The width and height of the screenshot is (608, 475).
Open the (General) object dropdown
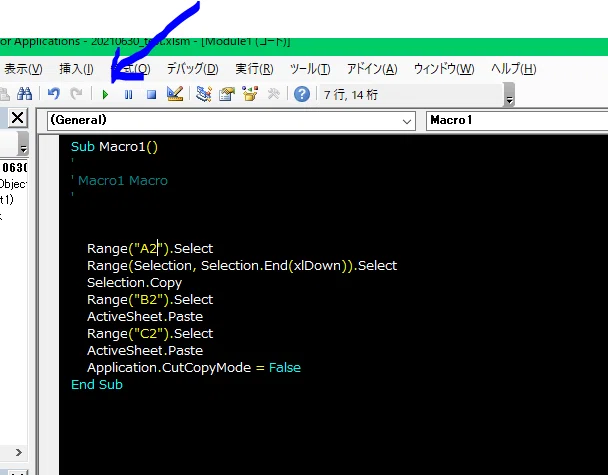tap(231, 121)
